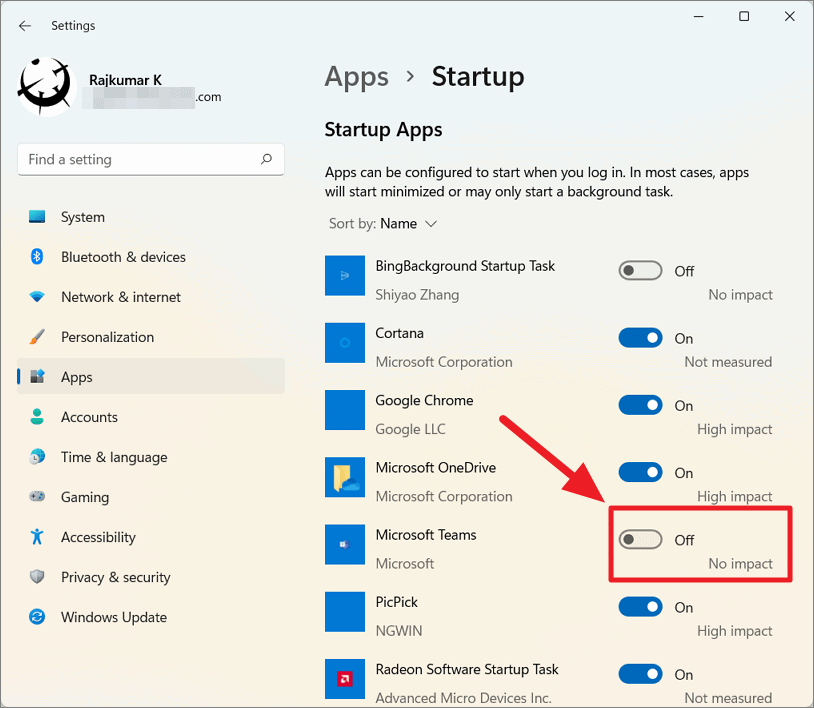
Task: Click the Google Chrome app icon
Action: point(345,410)
